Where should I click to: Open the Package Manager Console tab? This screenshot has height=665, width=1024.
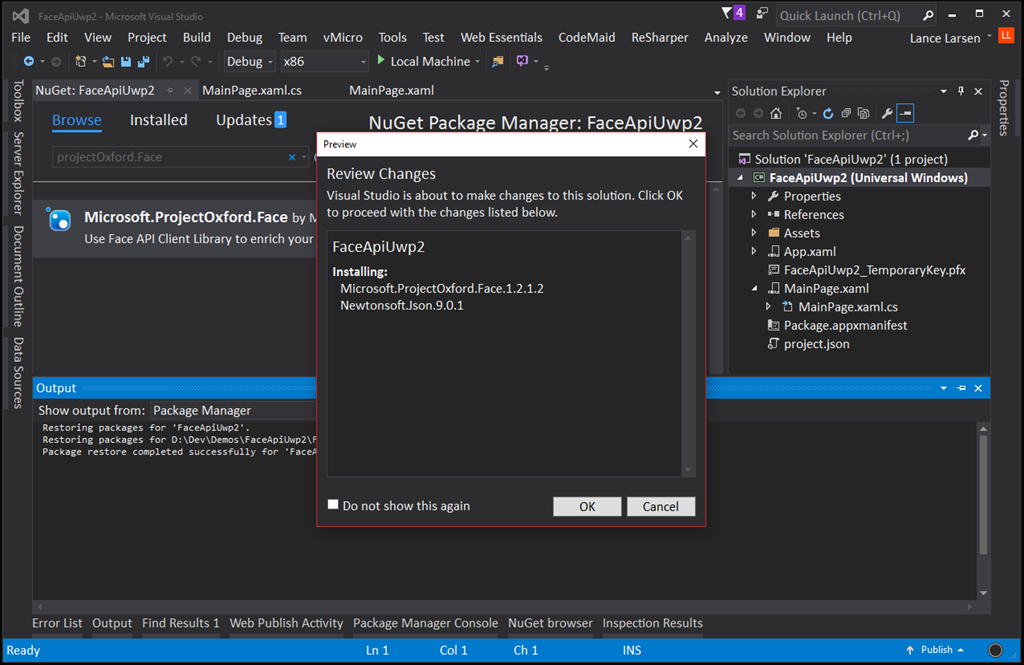425,623
